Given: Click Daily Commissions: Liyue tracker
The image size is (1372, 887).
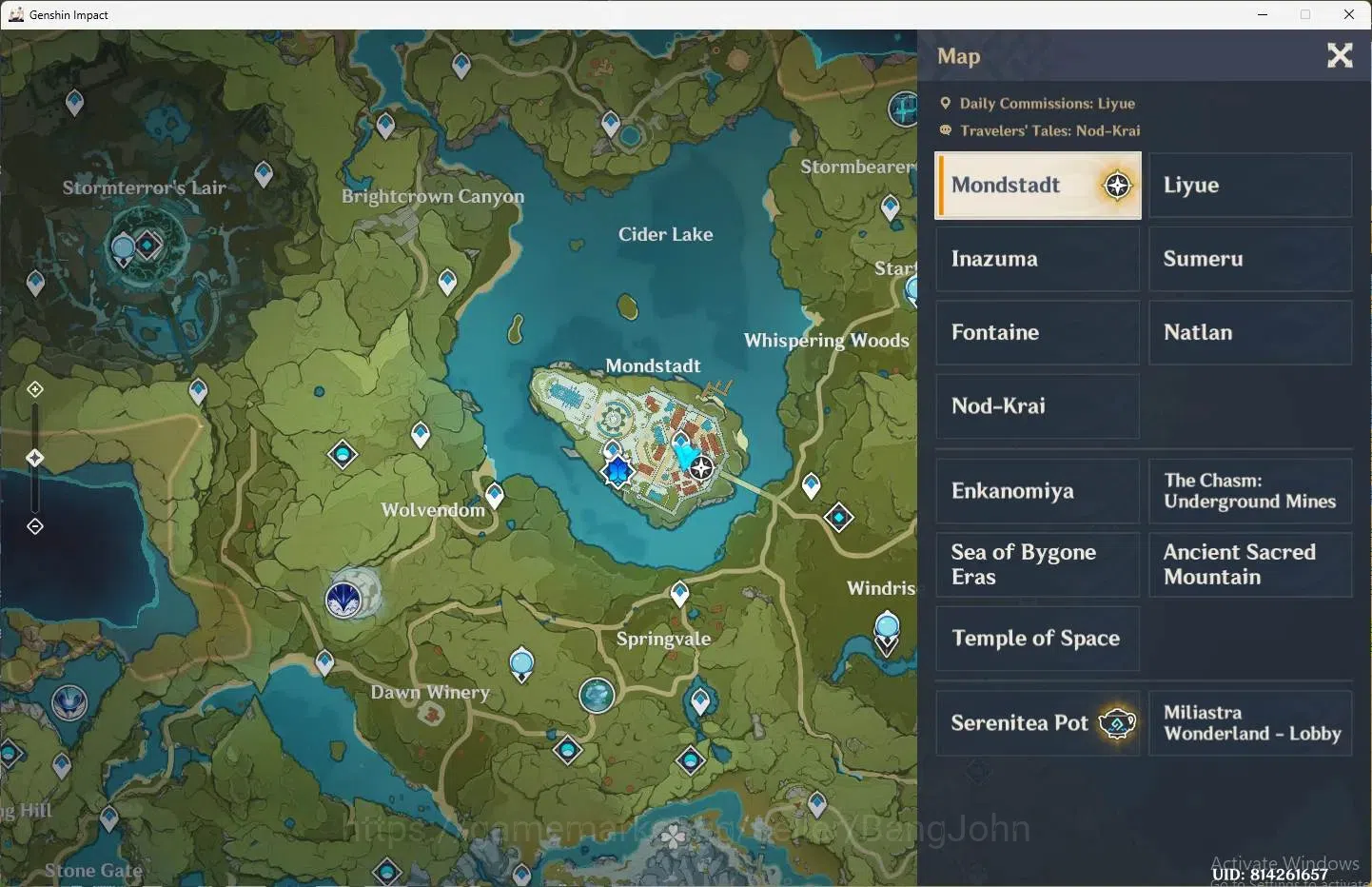Looking at the screenshot, I should click(x=1037, y=103).
